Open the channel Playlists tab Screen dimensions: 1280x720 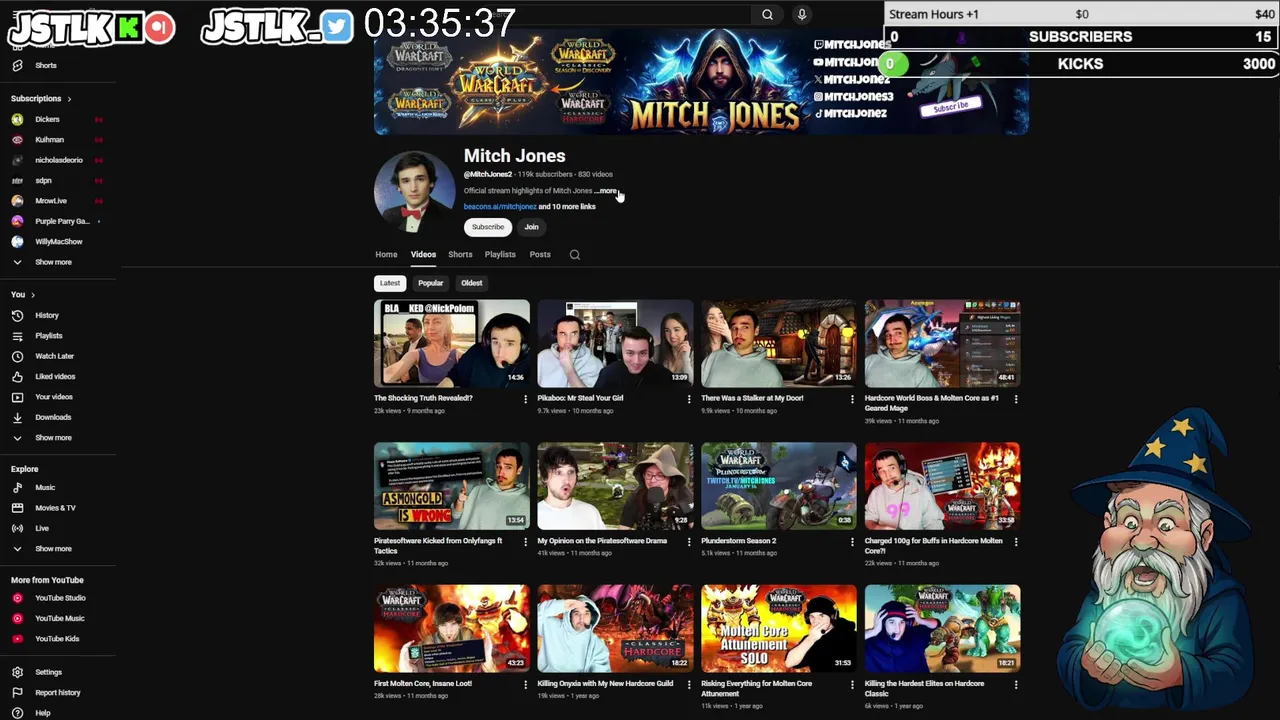(x=500, y=255)
